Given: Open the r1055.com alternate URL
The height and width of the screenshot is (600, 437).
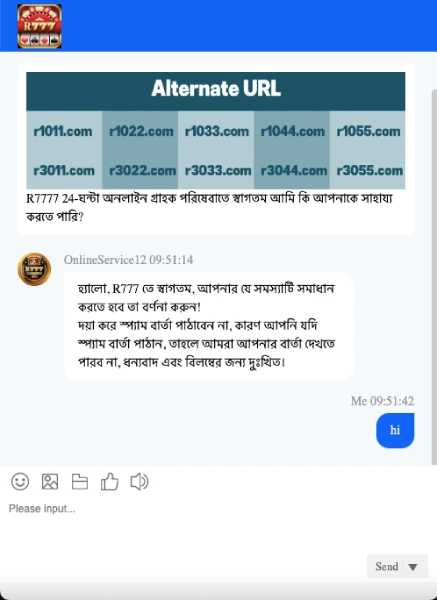Looking at the screenshot, I should pos(369,132).
